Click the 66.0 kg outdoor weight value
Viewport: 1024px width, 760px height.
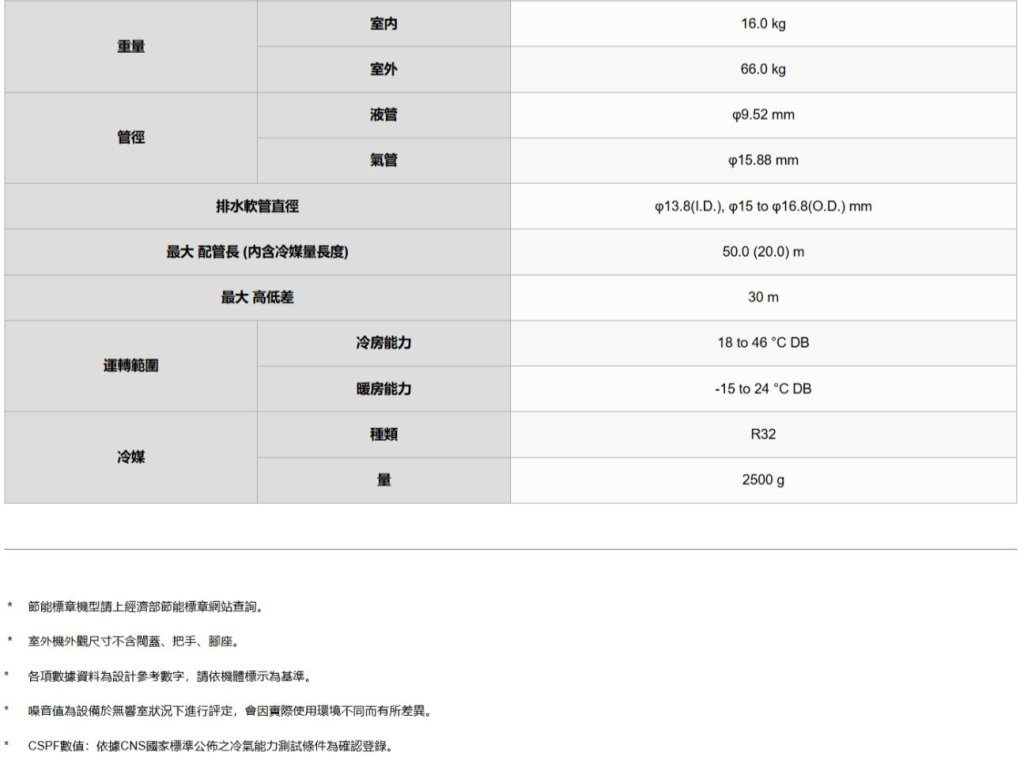point(763,70)
